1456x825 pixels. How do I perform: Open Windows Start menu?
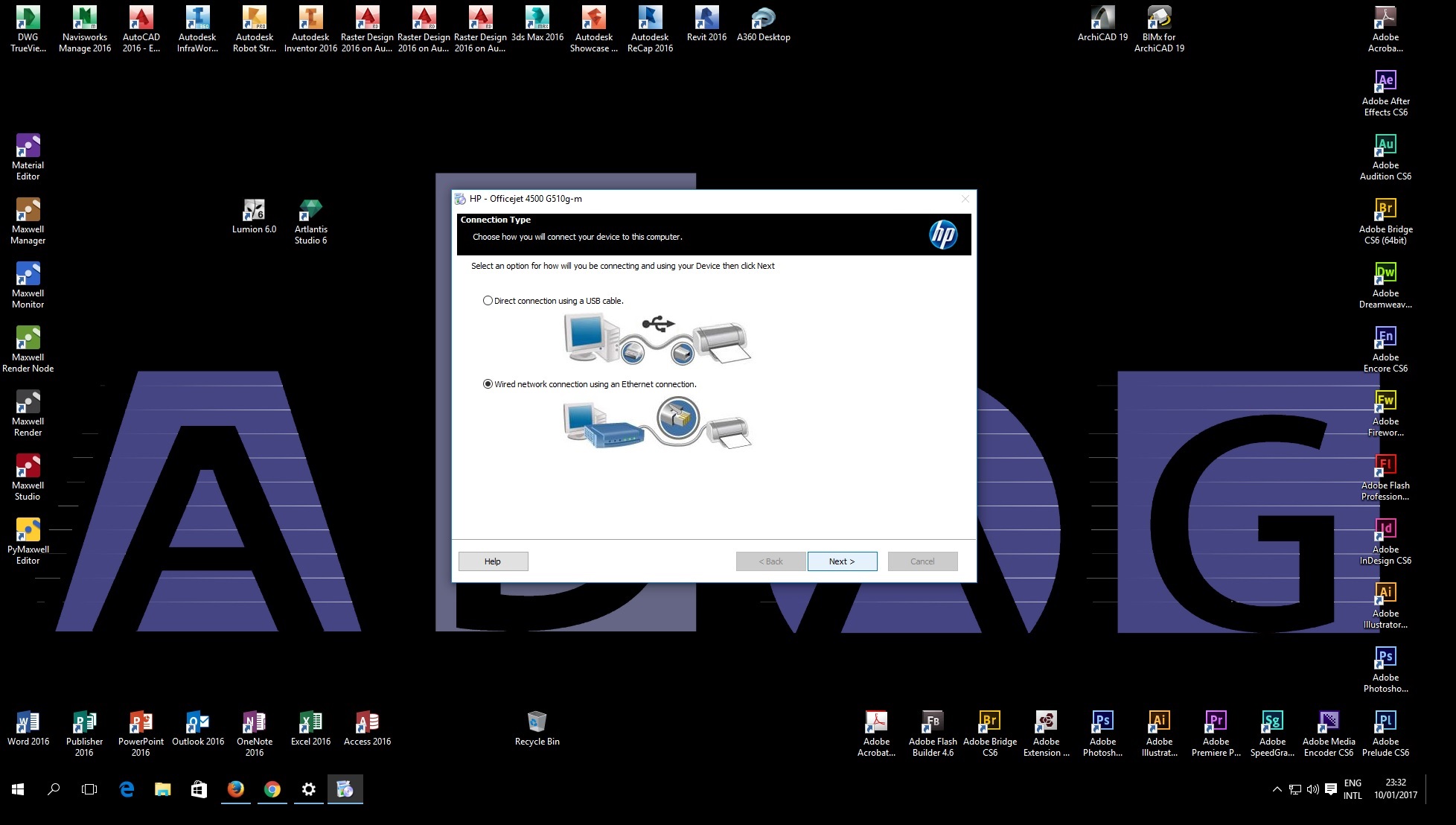click(x=18, y=789)
